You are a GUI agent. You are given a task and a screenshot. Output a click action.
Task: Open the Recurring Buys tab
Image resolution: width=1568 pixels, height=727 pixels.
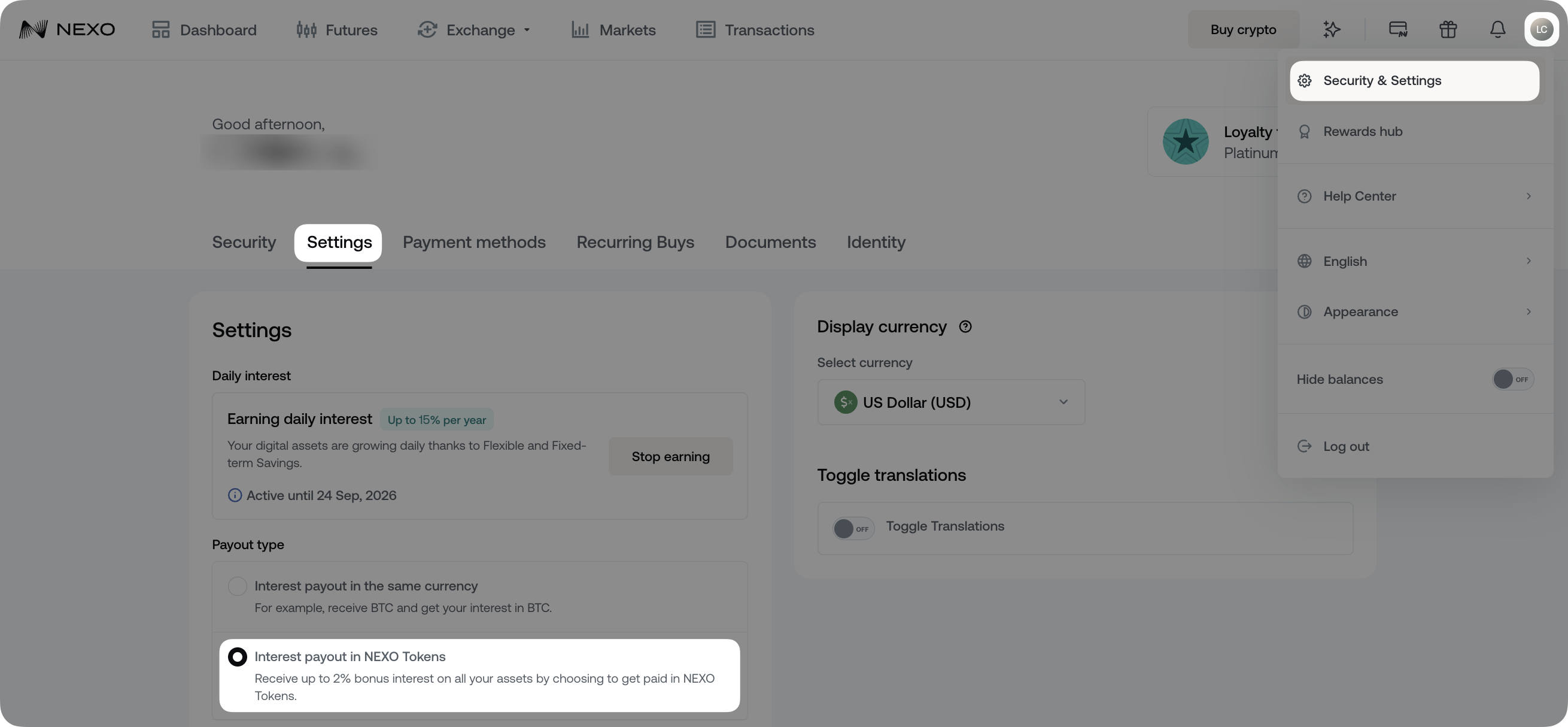point(635,243)
